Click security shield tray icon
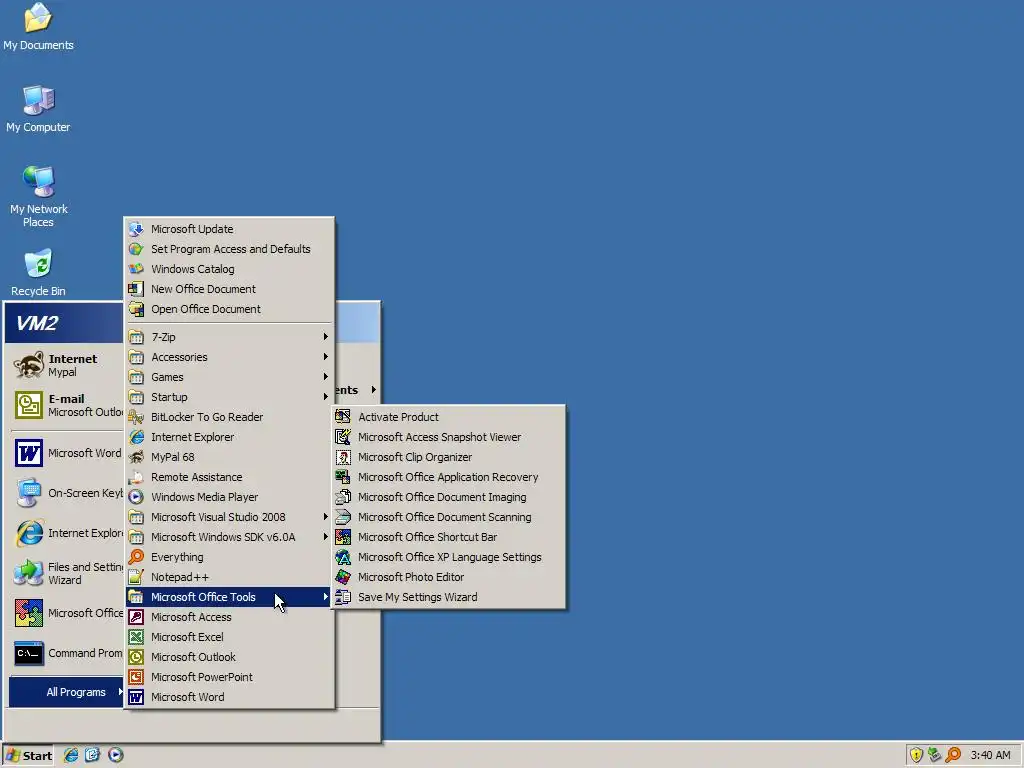1024x768 pixels. [x=916, y=755]
